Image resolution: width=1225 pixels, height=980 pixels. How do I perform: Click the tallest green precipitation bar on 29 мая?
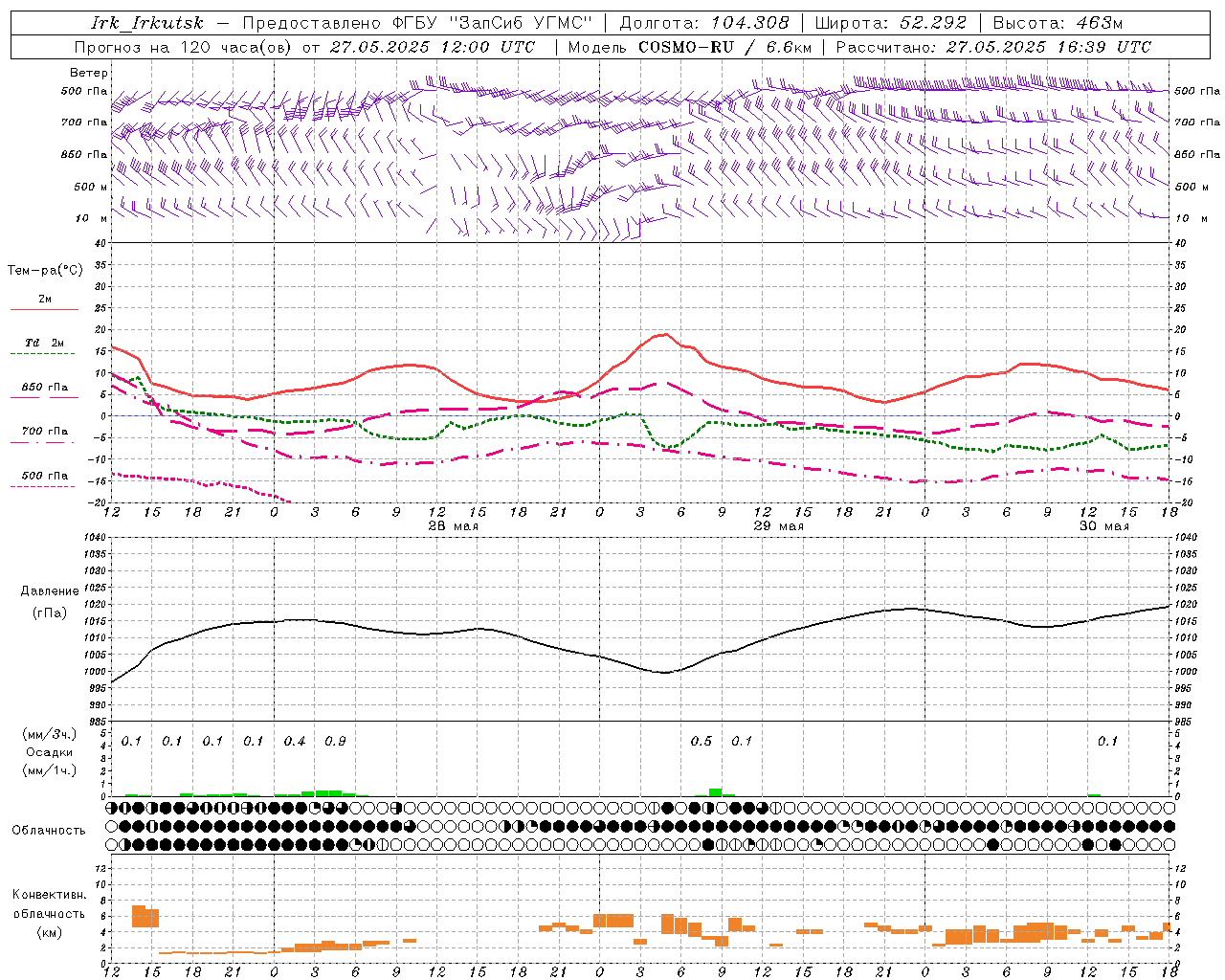(715, 792)
